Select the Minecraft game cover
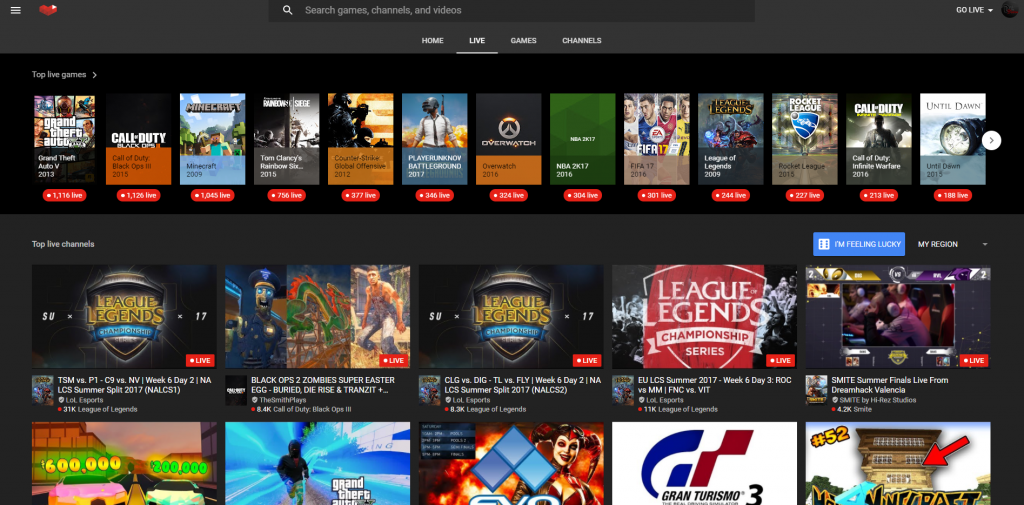Image resolution: width=1024 pixels, height=505 pixels. coord(212,138)
